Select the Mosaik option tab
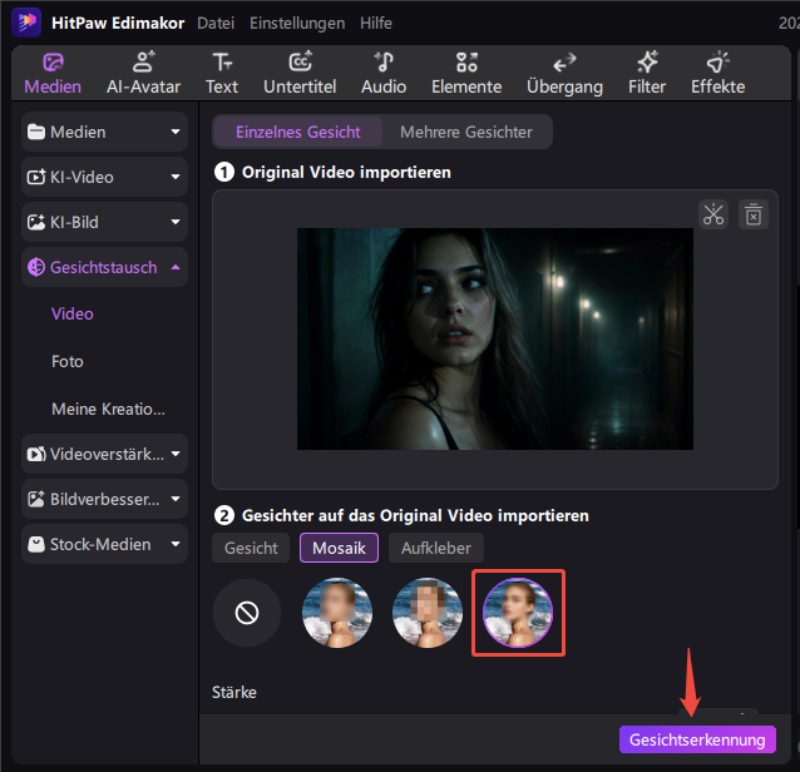 click(x=339, y=548)
